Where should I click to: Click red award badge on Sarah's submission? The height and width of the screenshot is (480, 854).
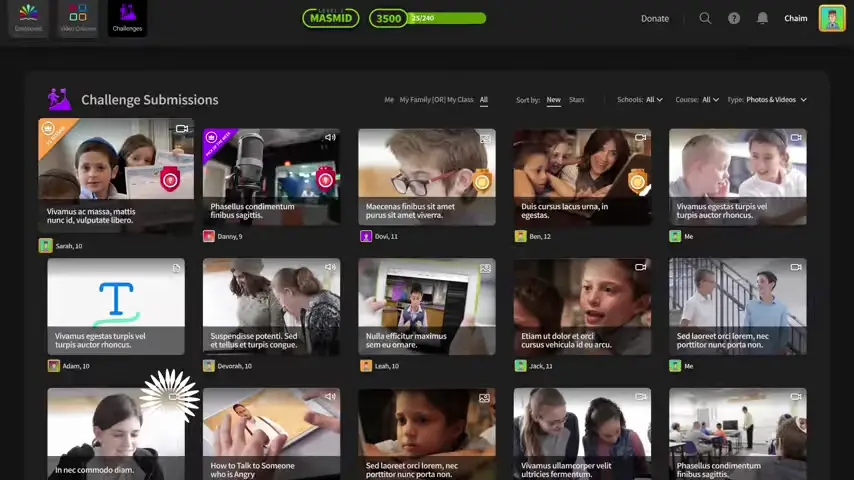(x=170, y=179)
